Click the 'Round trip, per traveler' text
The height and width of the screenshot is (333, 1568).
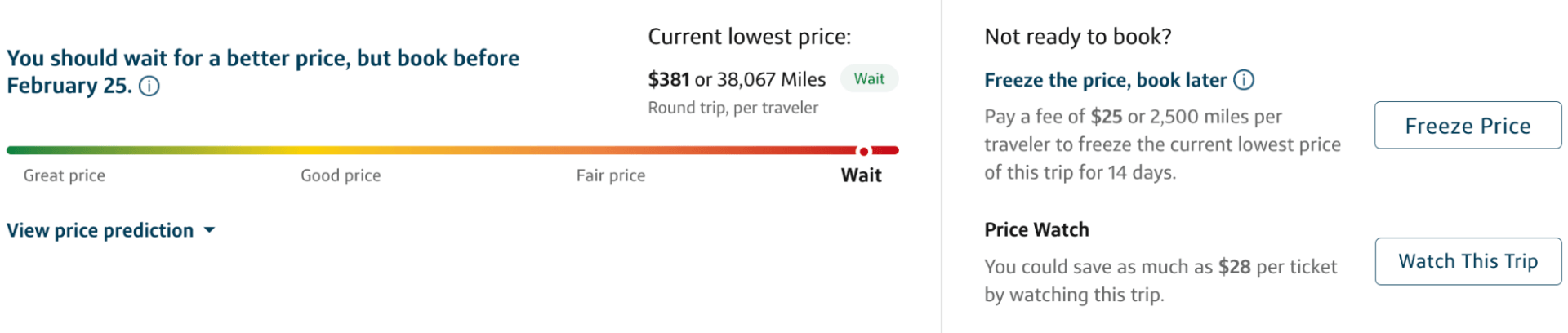[733, 108]
